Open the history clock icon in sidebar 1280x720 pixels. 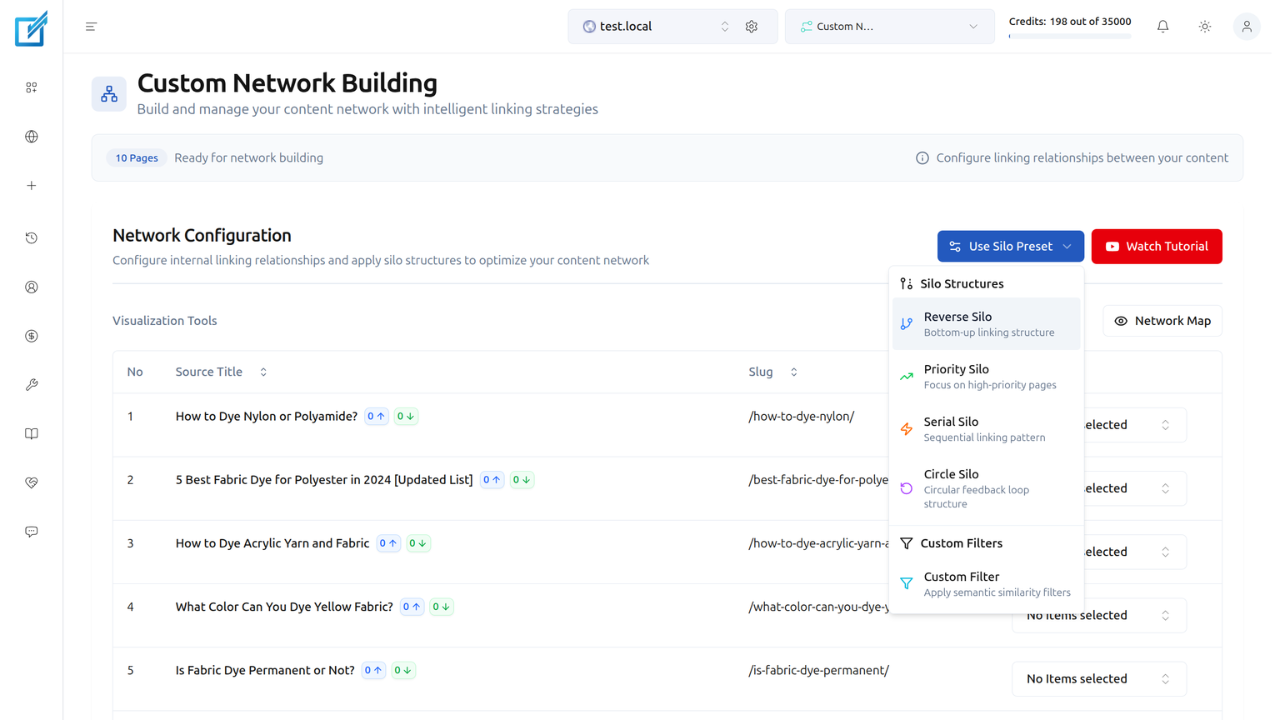[31, 238]
